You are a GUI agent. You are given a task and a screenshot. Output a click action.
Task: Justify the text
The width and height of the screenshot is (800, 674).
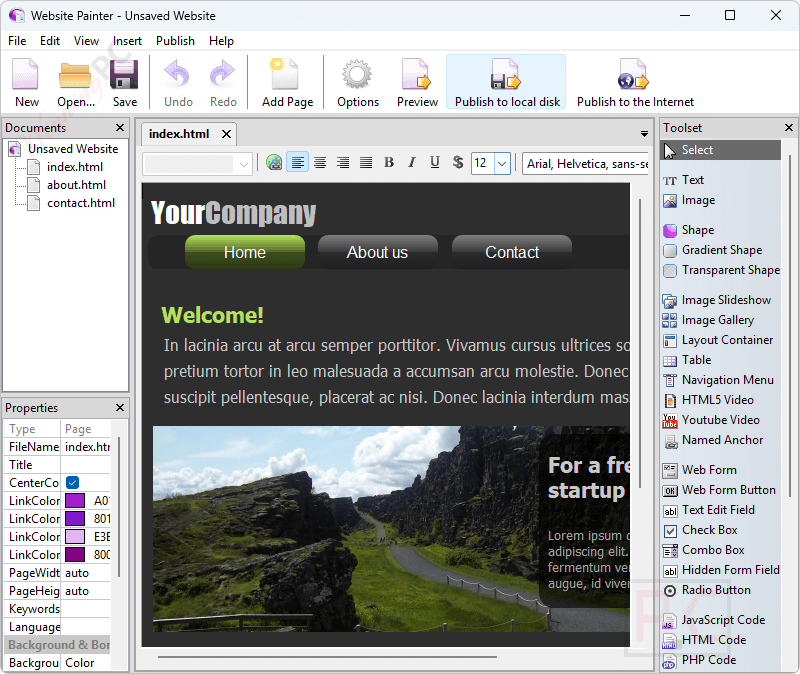[x=366, y=163]
